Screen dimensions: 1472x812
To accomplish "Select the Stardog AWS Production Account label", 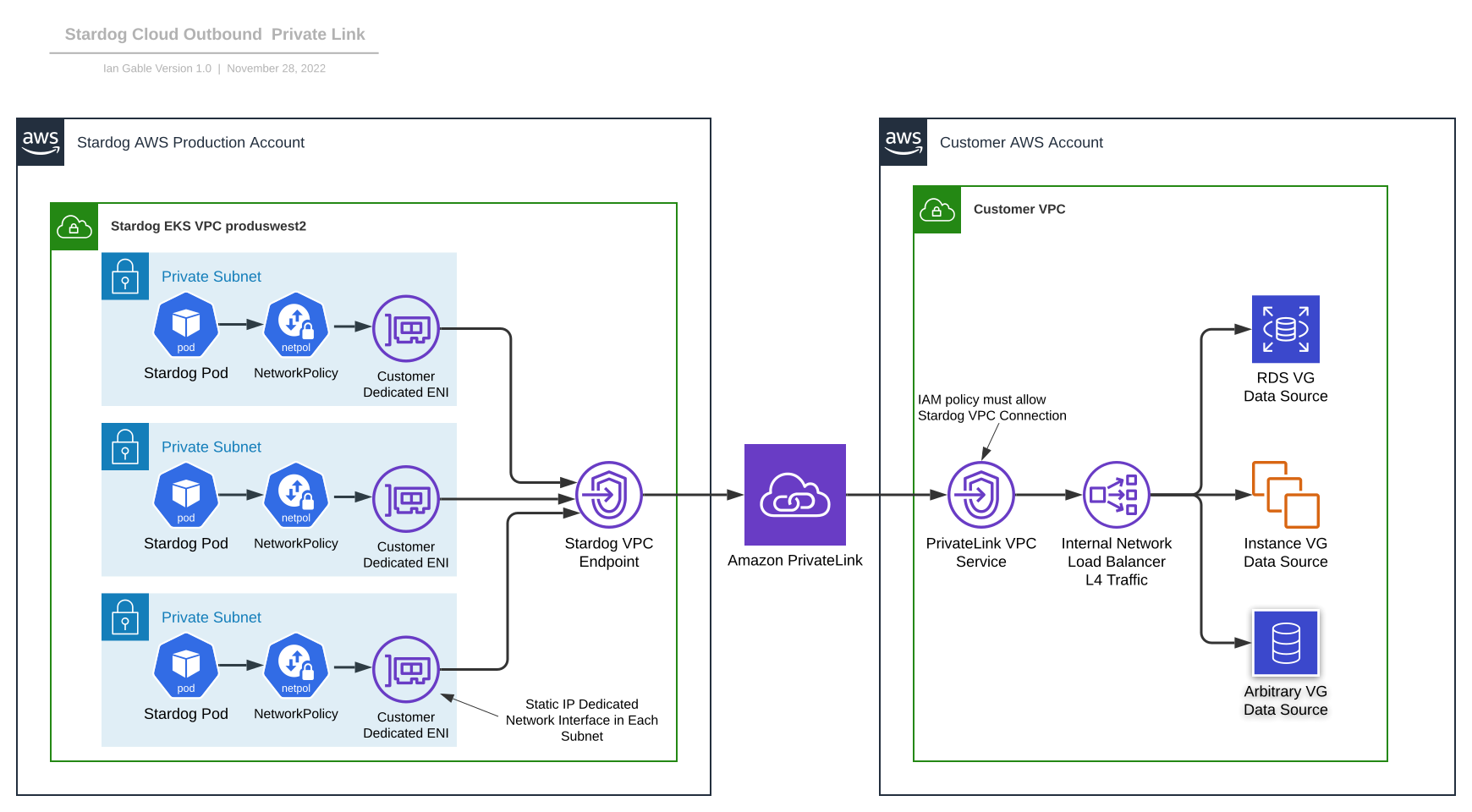I will (190, 143).
